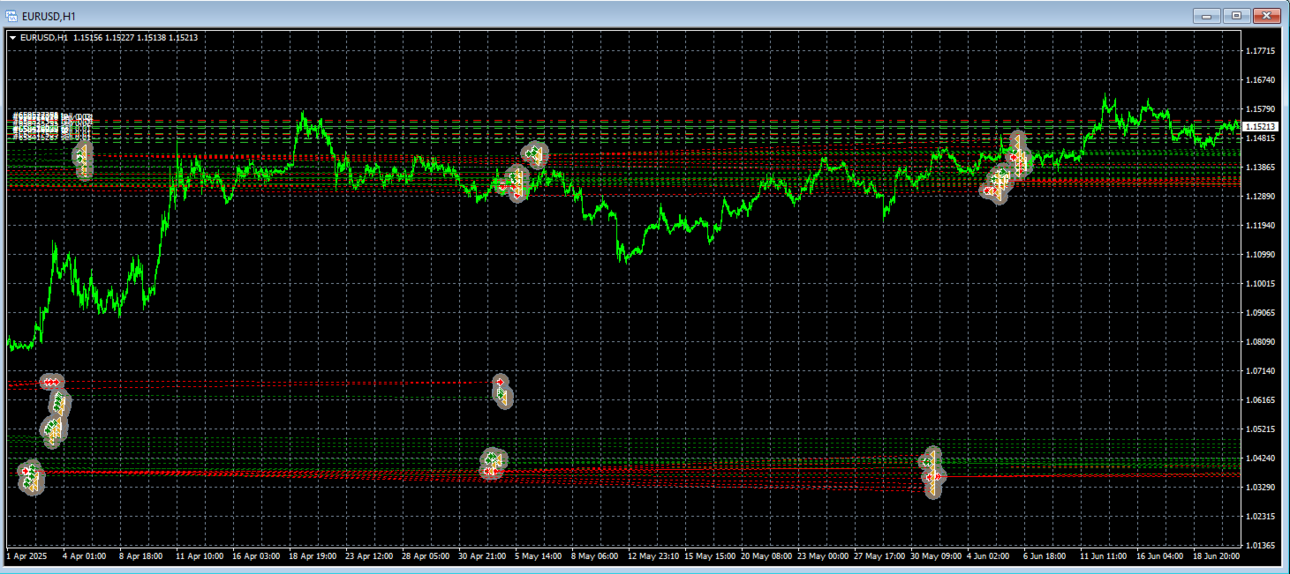Click the 11 Jun 11:00 time label
Image resolution: width=1290 pixels, height=574 pixels.
pyautogui.click(x=1104, y=555)
